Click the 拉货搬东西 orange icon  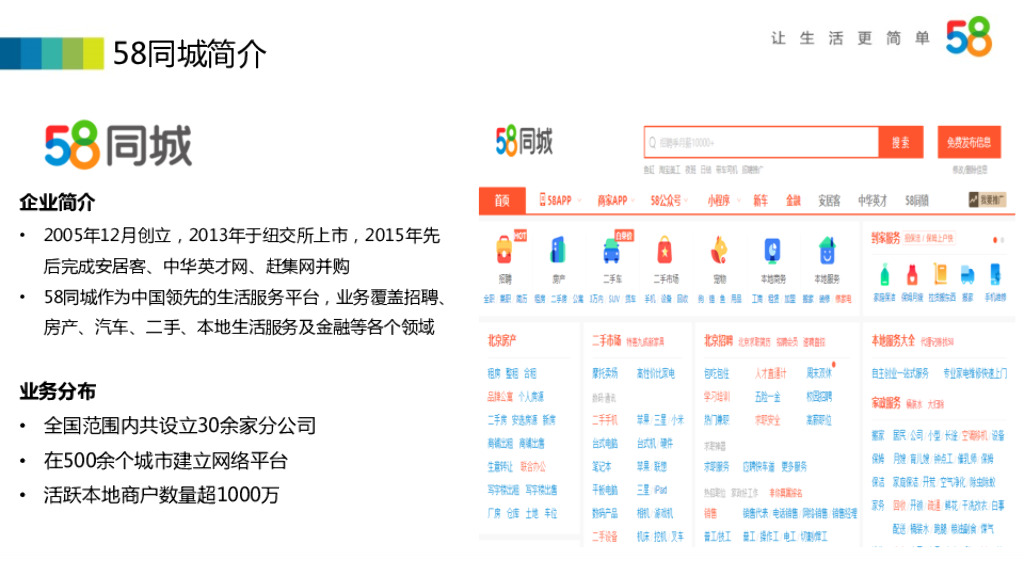click(x=940, y=274)
